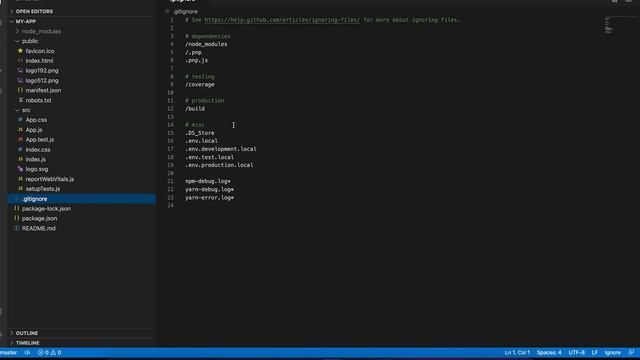The height and width of the screenshot is (360, 640).
Task: Click the sync changes icon in status bar
Action: [x=27, y=352]
